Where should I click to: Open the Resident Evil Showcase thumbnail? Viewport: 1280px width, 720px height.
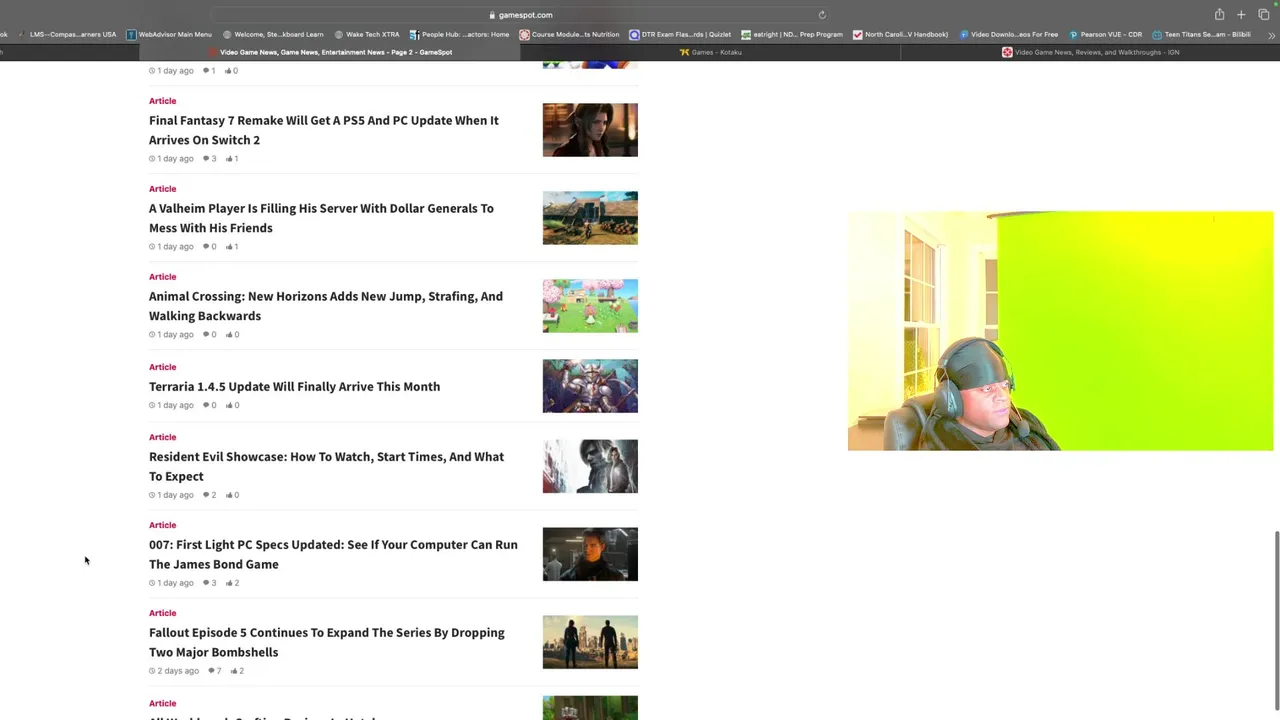tap(590, 466)
